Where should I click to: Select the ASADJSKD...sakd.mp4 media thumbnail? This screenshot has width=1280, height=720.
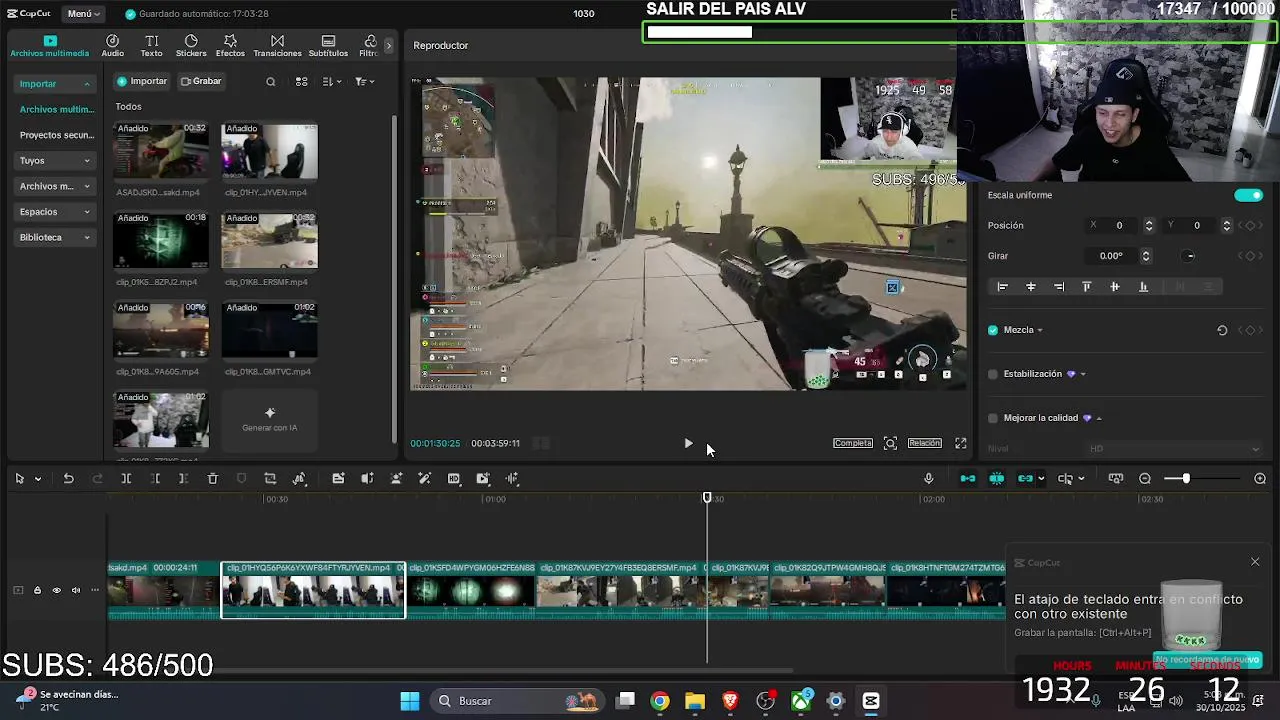coord(161,152)
